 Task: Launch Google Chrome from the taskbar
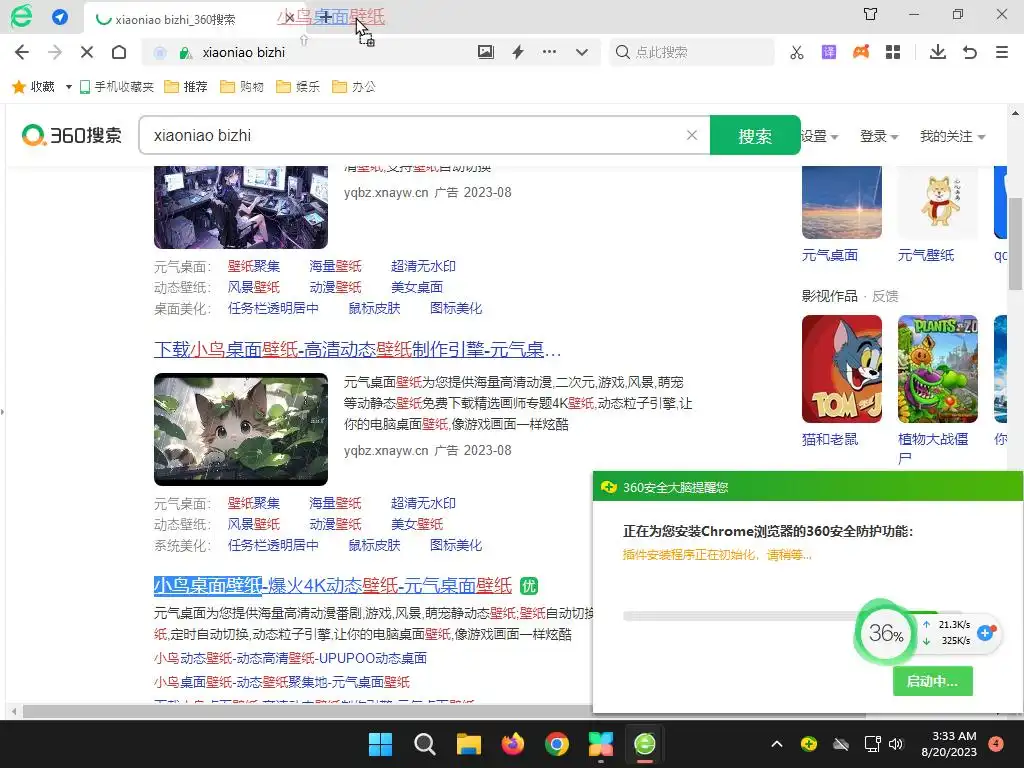[x=556, y=744]
